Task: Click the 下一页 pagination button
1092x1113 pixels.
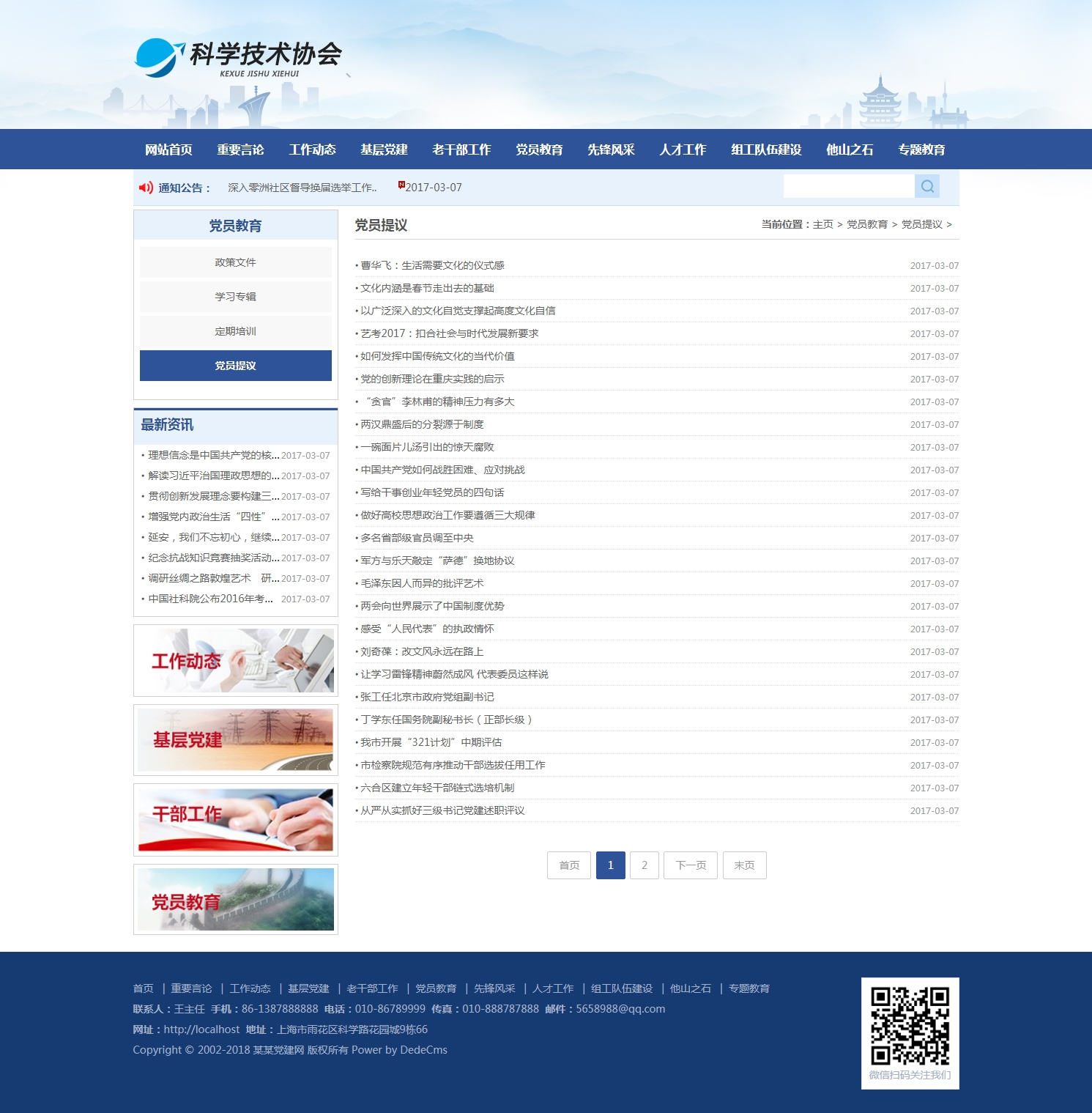Action: click(x=691, y=865)
